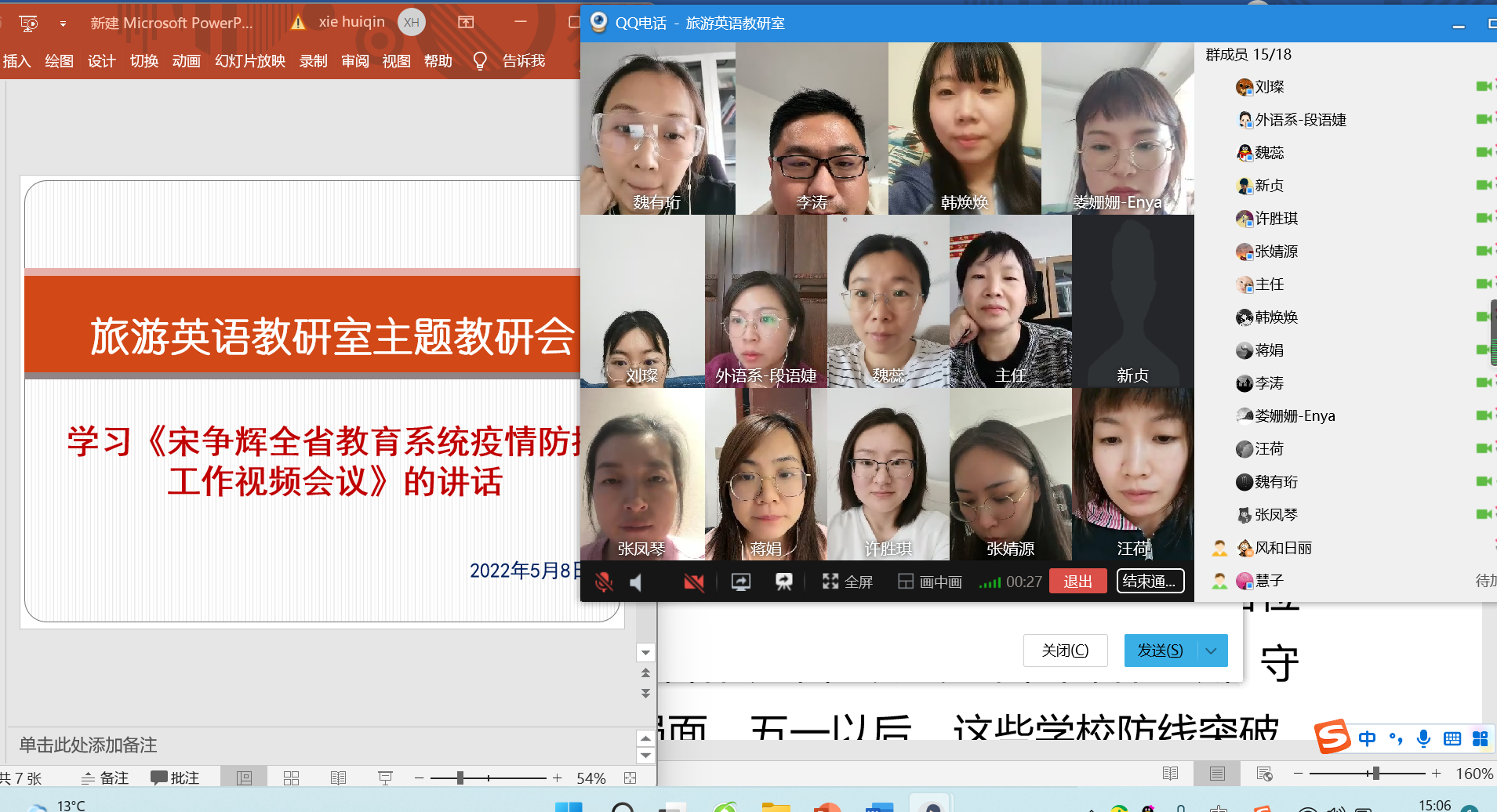Unmute the microphone in QQ call

(x=603, y=582)
